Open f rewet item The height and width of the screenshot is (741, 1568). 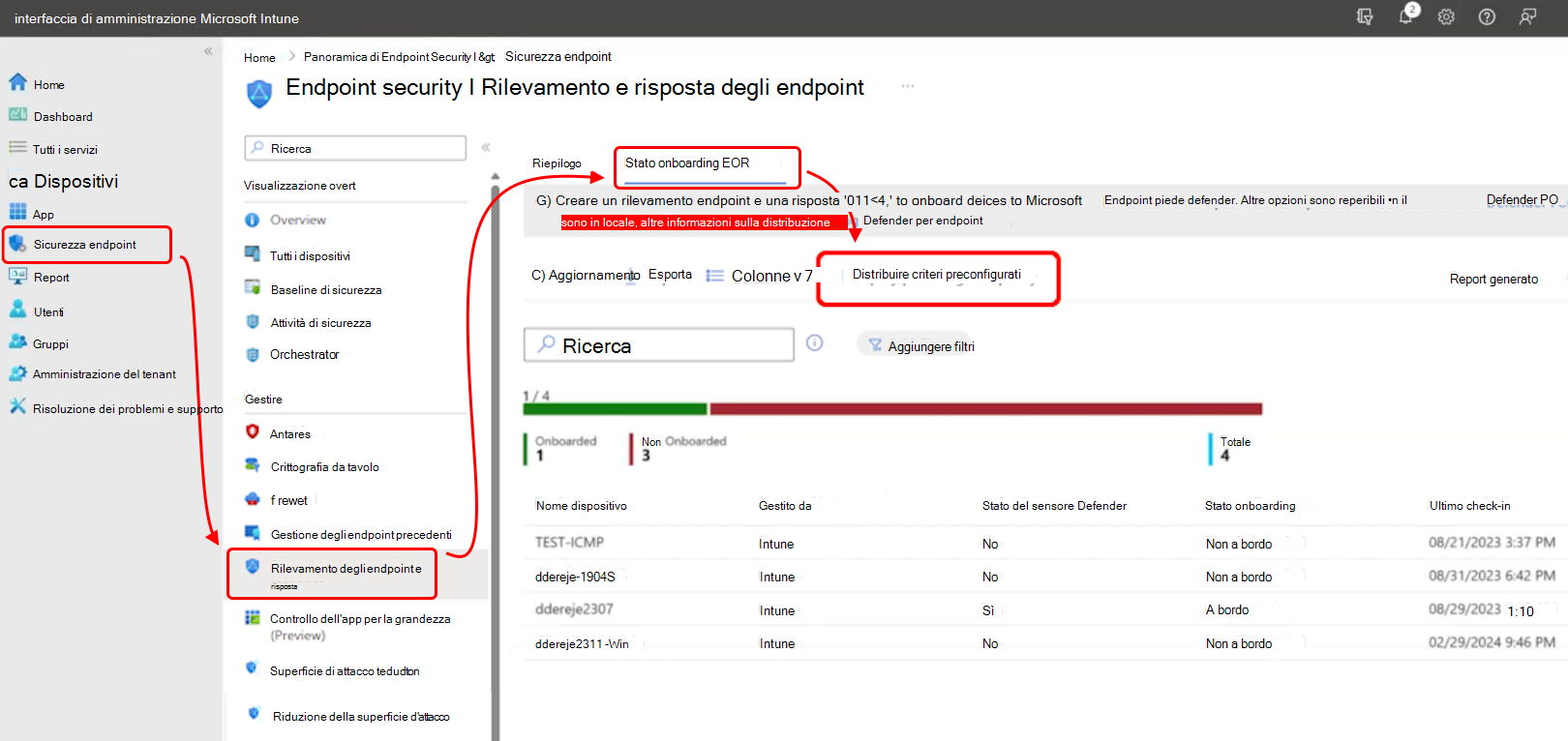coord(288,500)
